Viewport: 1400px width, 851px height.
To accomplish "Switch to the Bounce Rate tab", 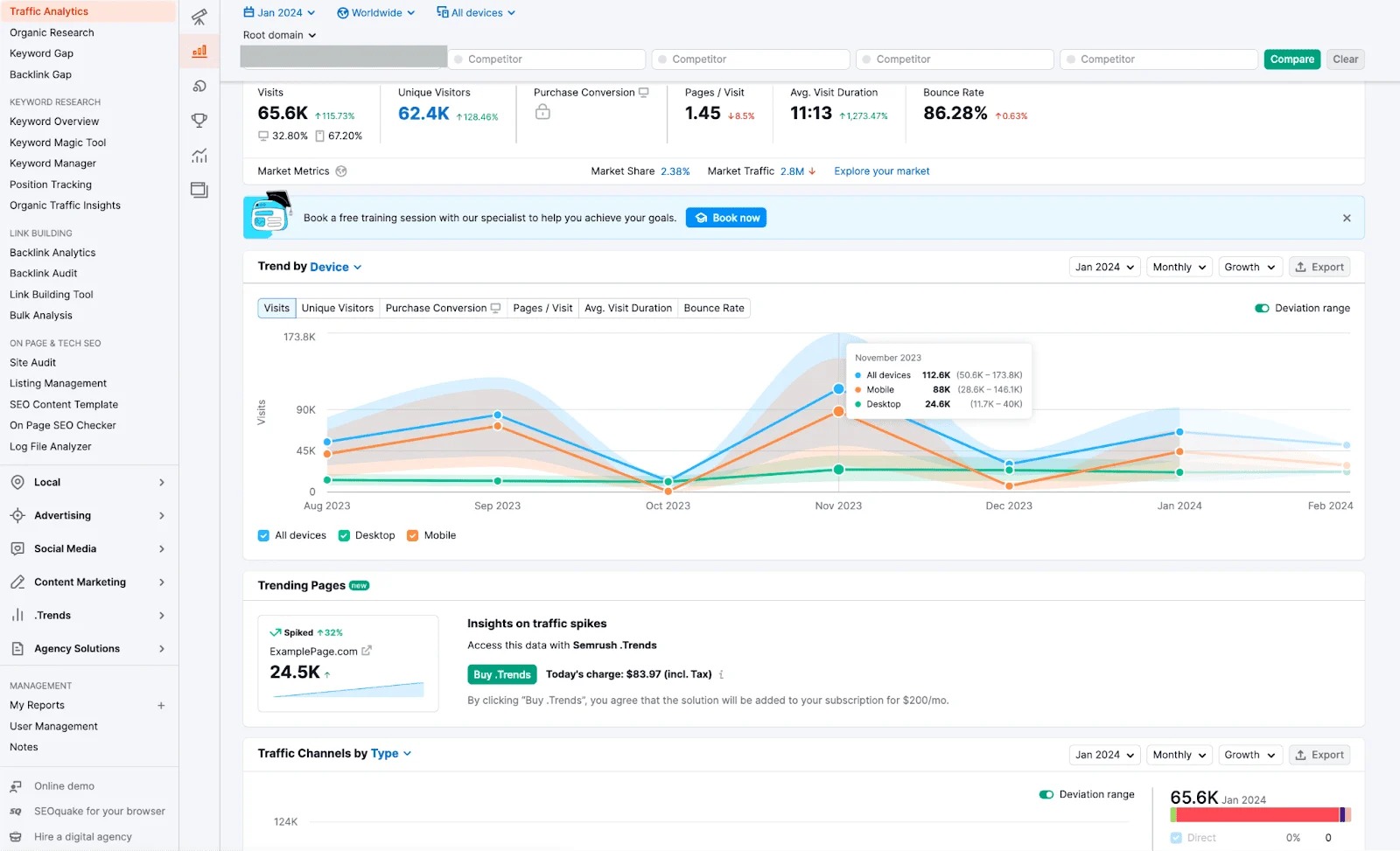I will click(714, 308).
